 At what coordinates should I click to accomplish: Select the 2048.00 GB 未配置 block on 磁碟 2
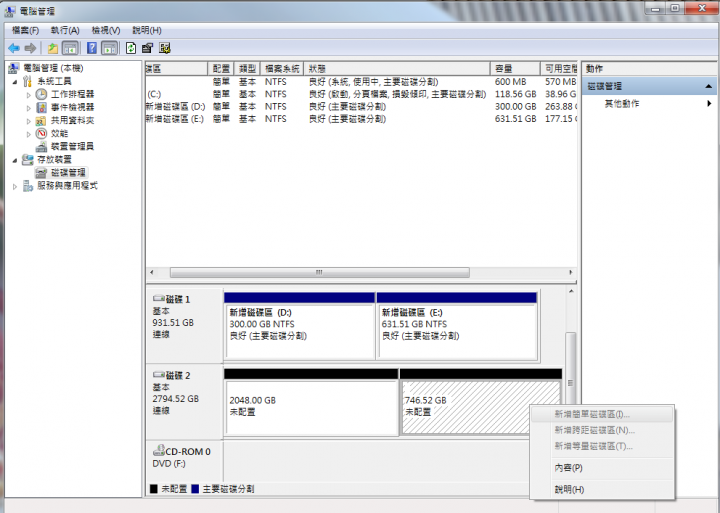(311, 402)
